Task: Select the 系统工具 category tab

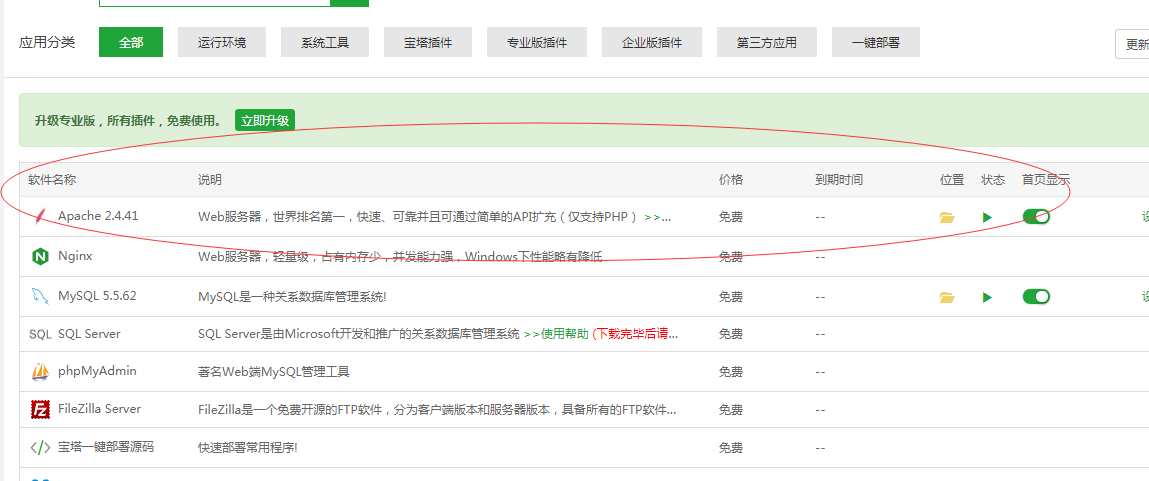Action: tap(325, 43)
